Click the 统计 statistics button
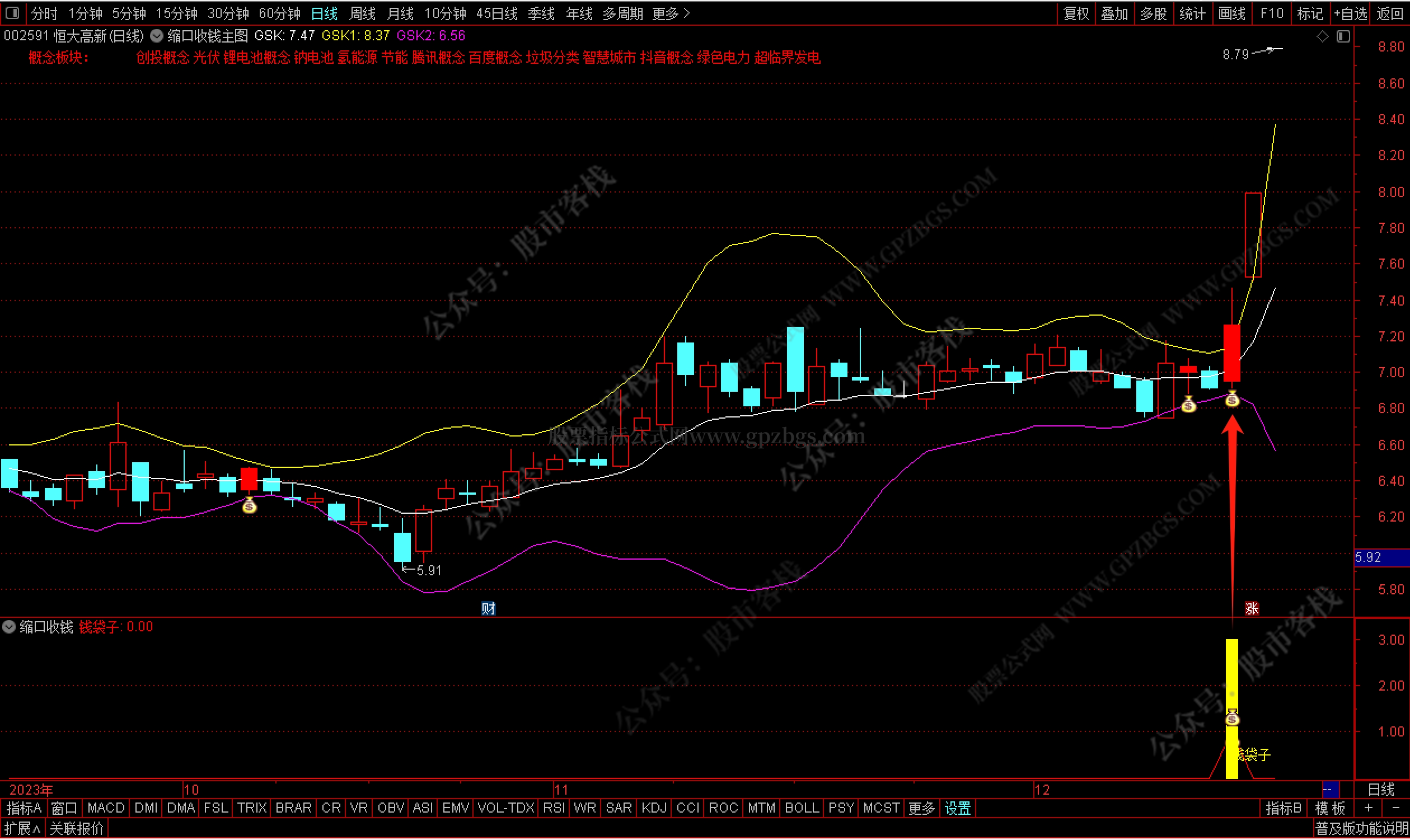Screen dimensions: 1410x840 pos(1192,13)
